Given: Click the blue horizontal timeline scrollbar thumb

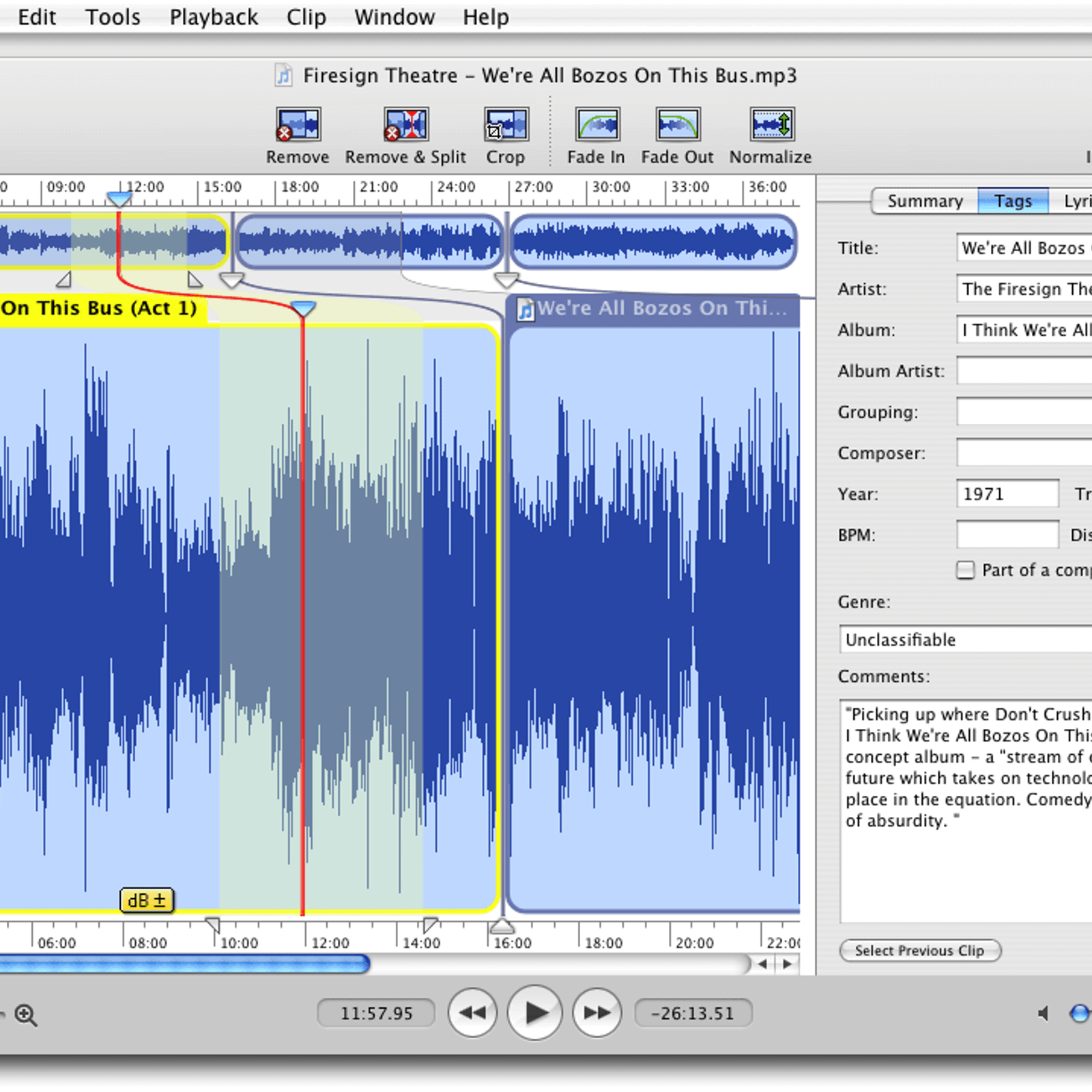Looking at the screenshot, I should pyautogui.click(x=184, y=964).
